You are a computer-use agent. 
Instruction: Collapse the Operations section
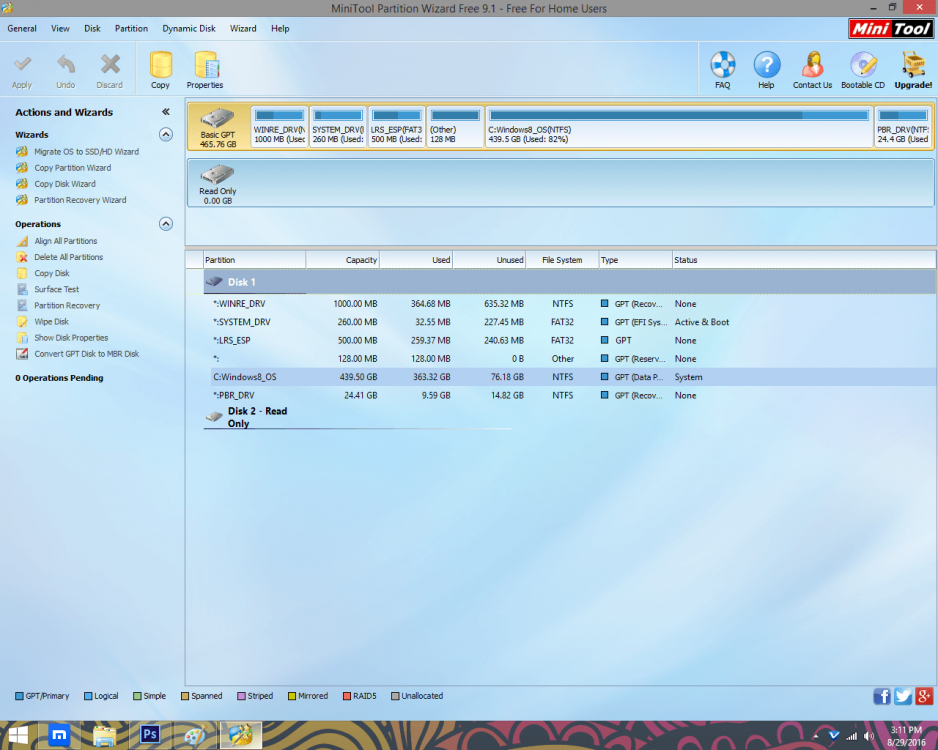coord(166,224)
